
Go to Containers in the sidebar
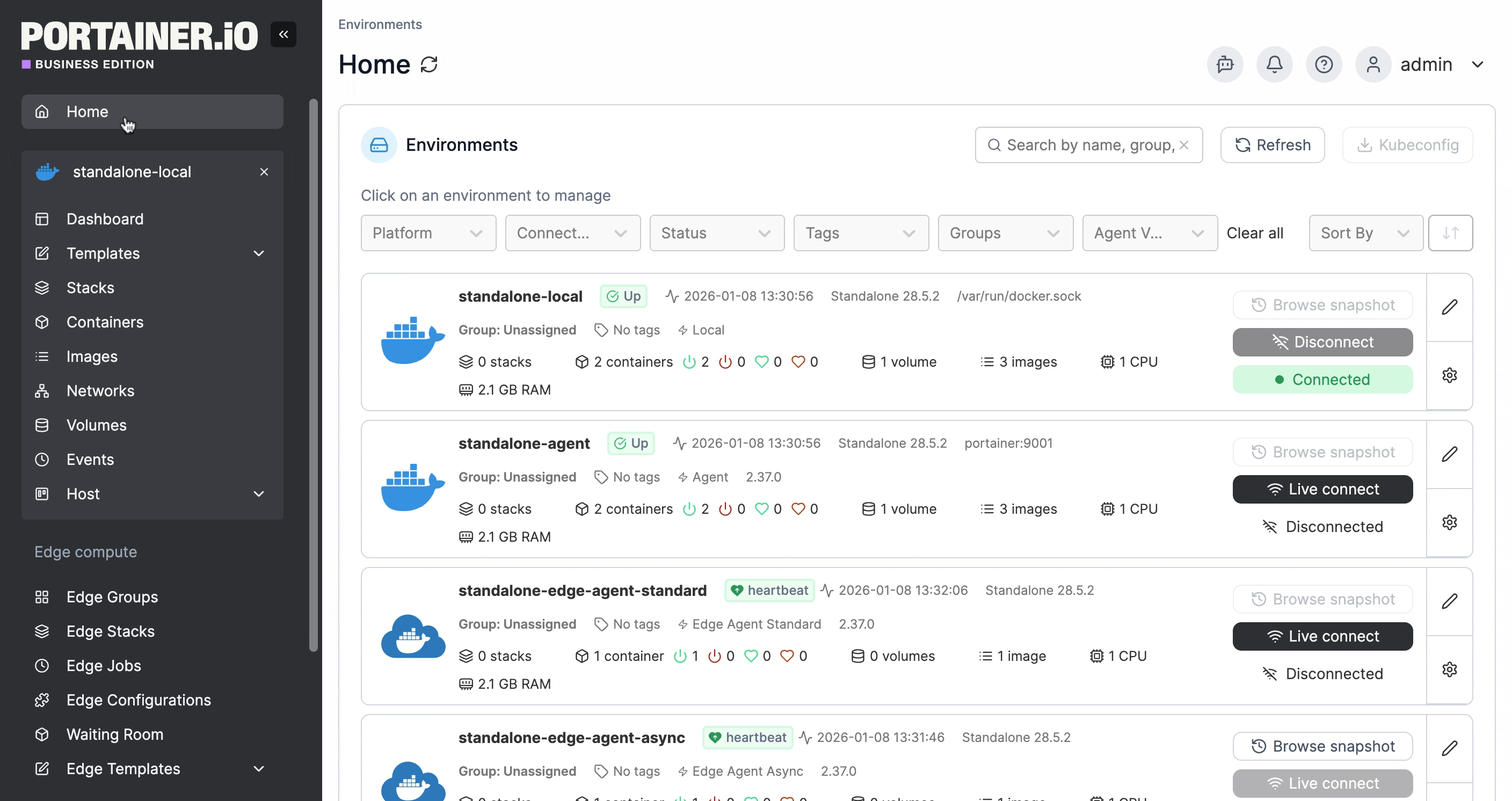pos(105,322)
